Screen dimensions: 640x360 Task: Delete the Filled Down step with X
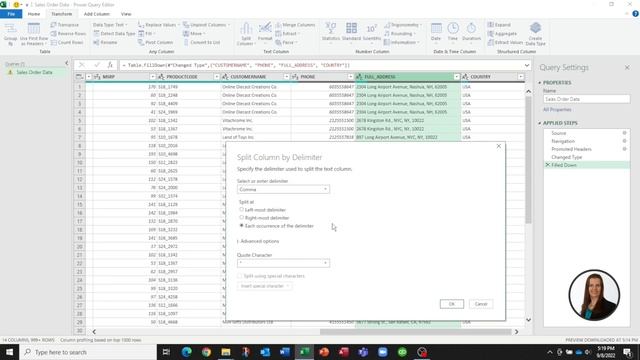[x=548, y=165]
